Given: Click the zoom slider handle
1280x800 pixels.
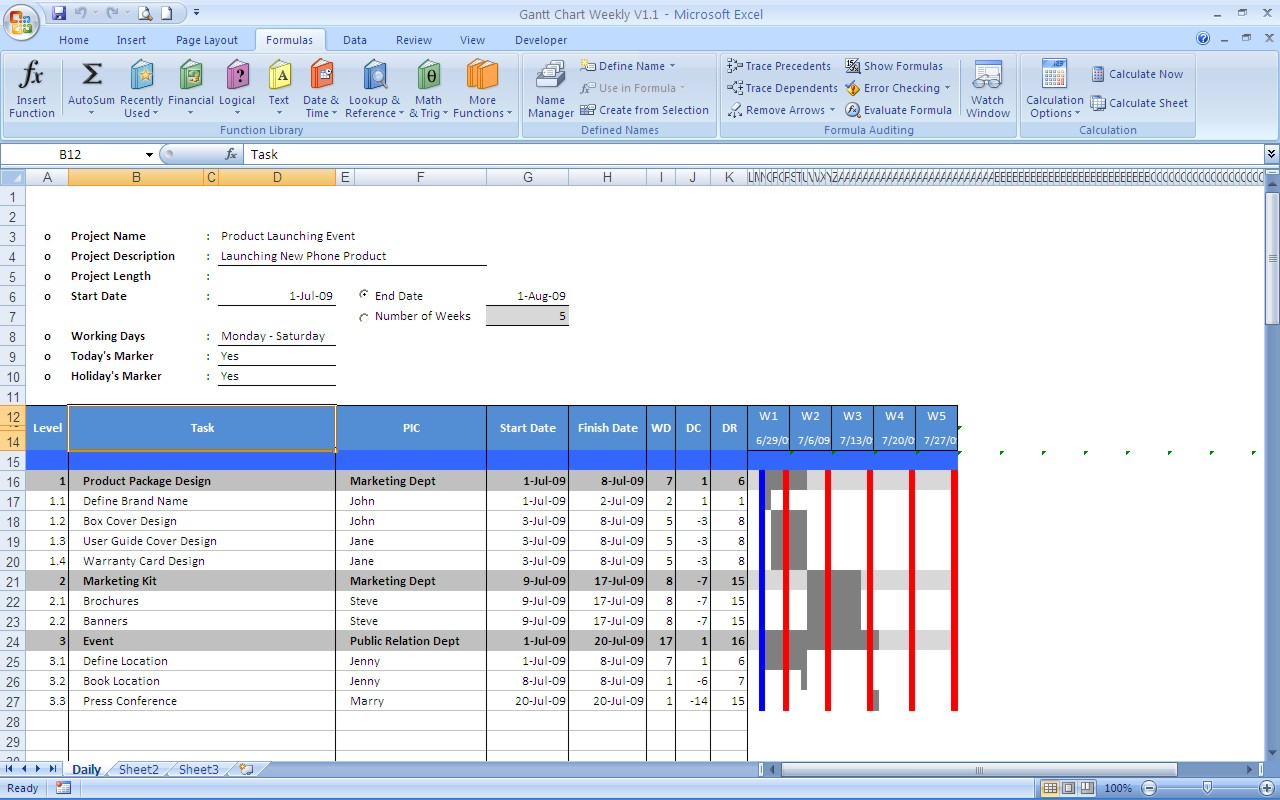Looking at the screenshot, I should (1207, 788).
